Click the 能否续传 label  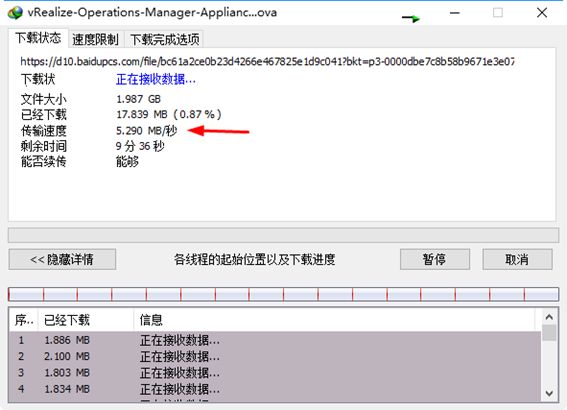point(44,161)
